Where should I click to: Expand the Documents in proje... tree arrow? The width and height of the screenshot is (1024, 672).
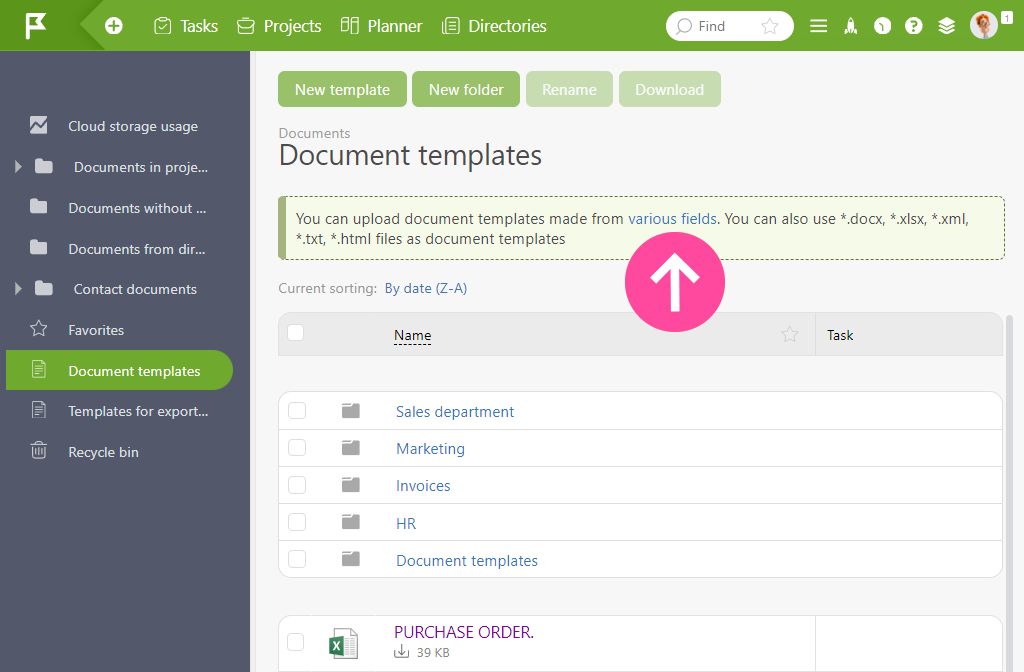click(18, 167)
